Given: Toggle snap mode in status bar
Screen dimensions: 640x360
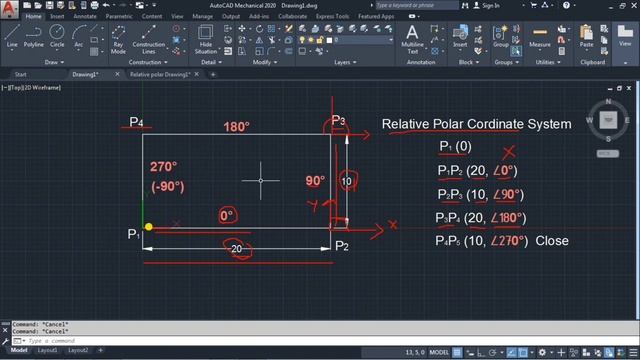Looking at the screenshot, I should tap(470, 352).
